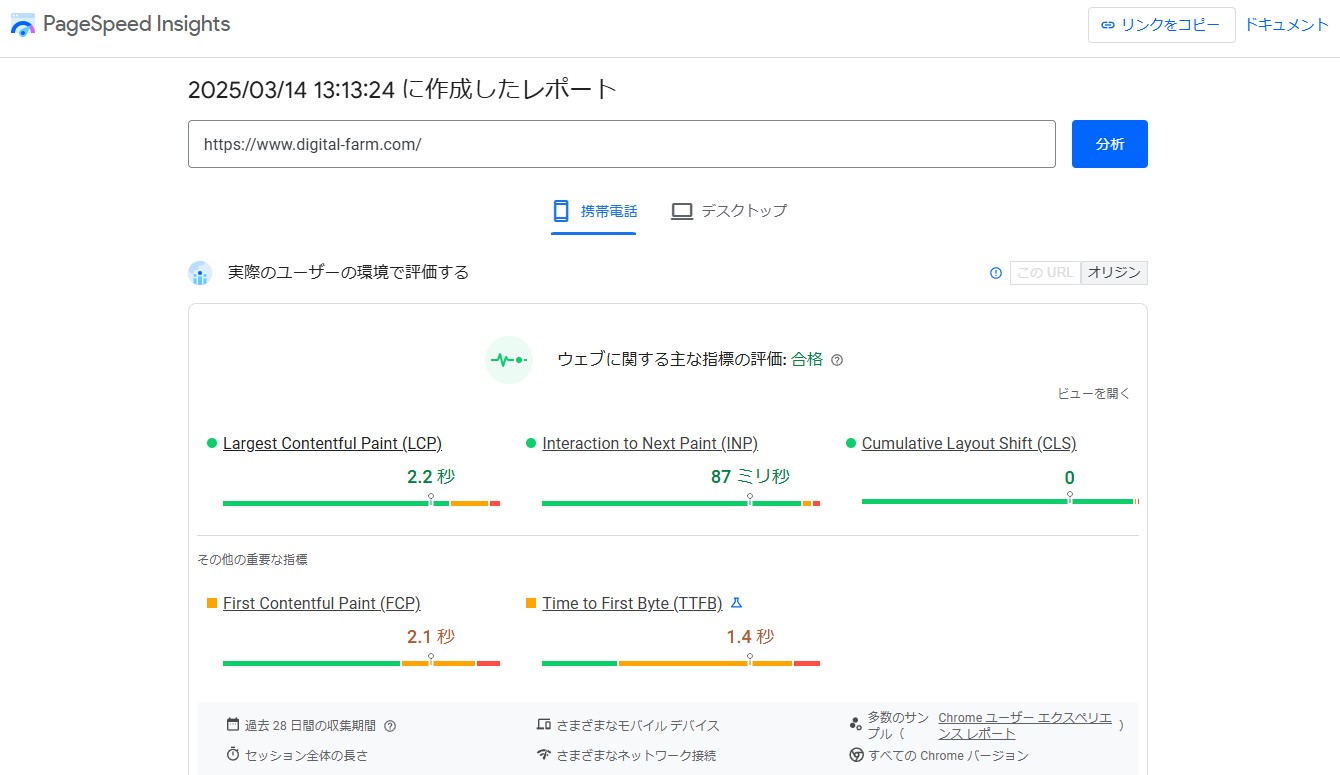The image size is (1340, 775).
Task: Click the samples icon beside 多数のサンプル
Action: (855, 725)
